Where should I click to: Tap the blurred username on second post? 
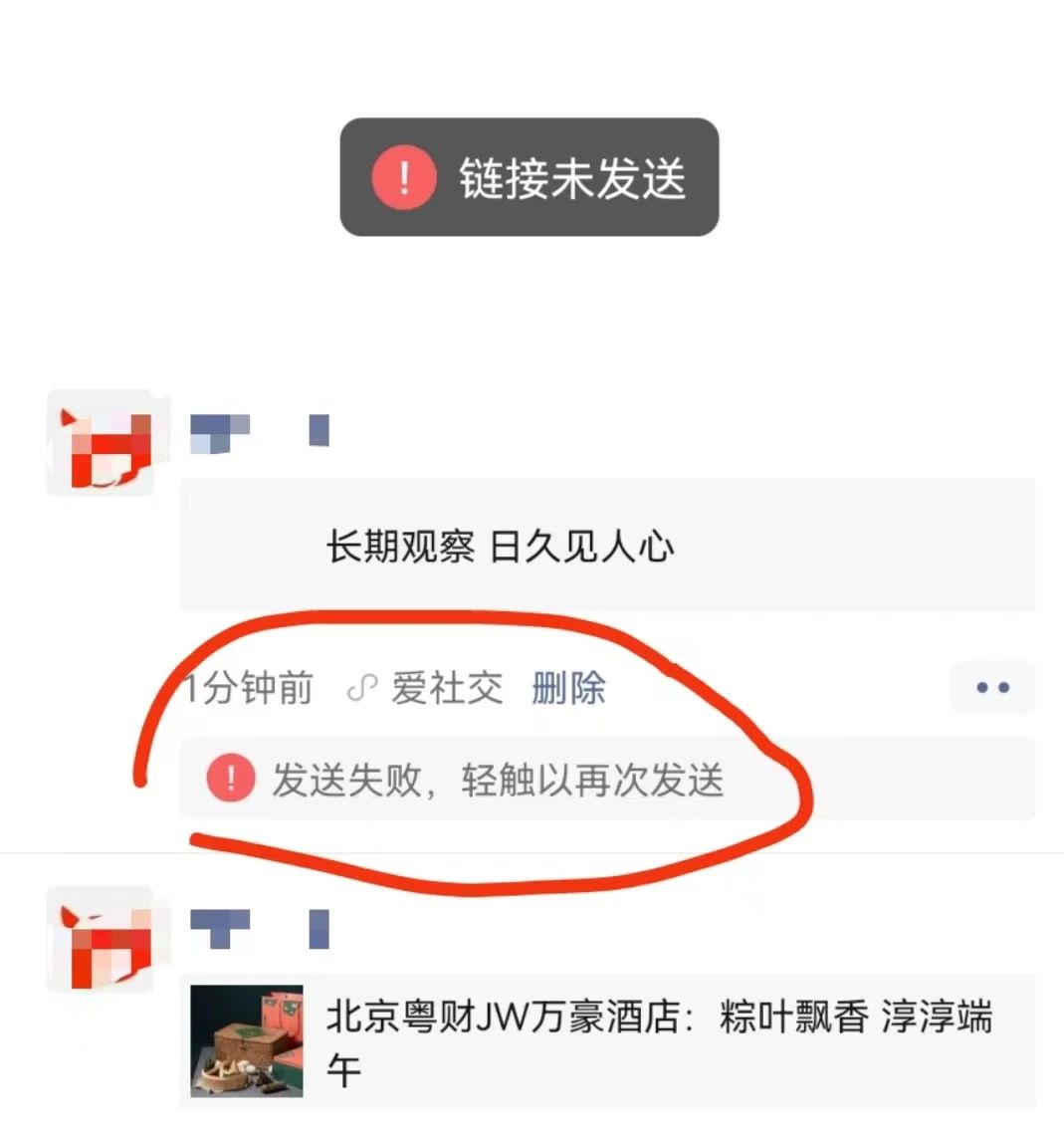[260, 929]
